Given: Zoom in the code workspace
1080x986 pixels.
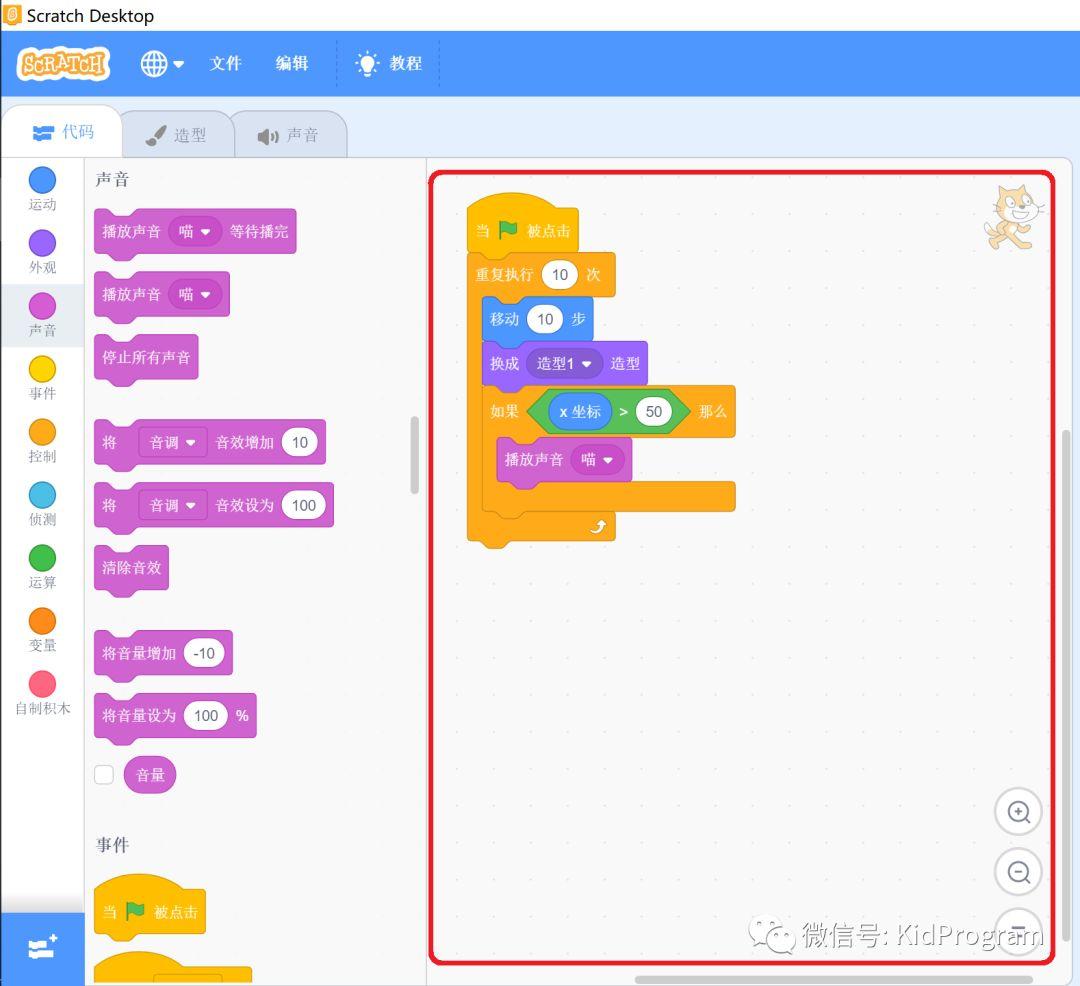Looking at the screenshot, I should point(1018,812).
